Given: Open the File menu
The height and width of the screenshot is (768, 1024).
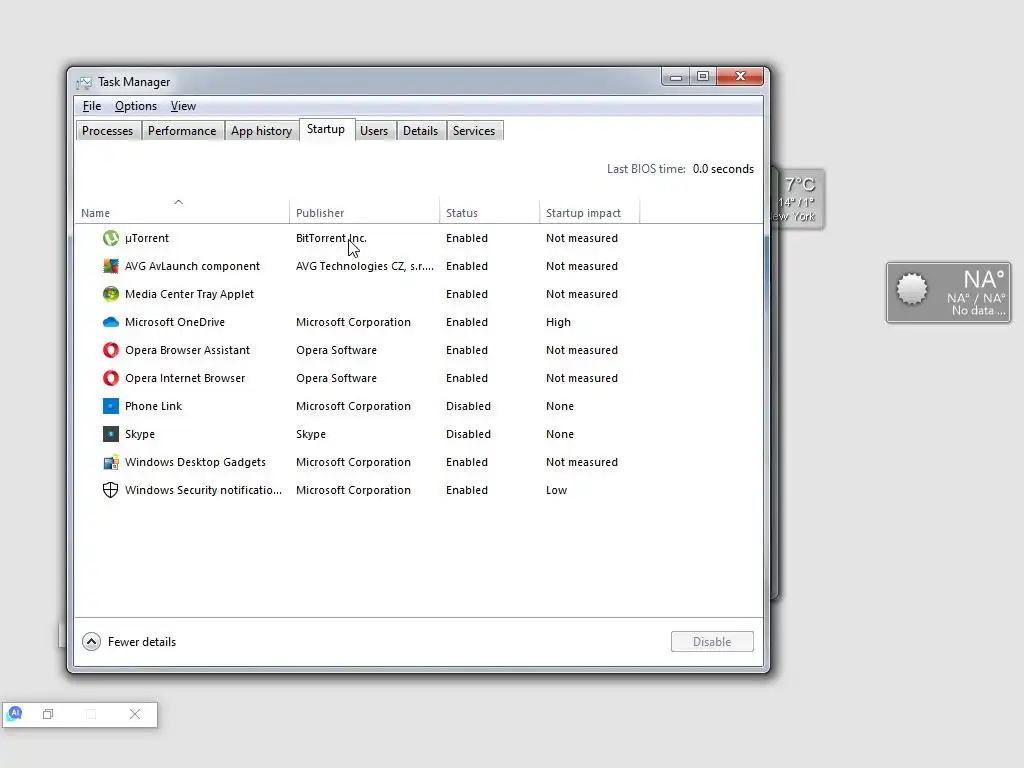Looking at the screenshot, I should pyautogui.click(x=92, y=106).
